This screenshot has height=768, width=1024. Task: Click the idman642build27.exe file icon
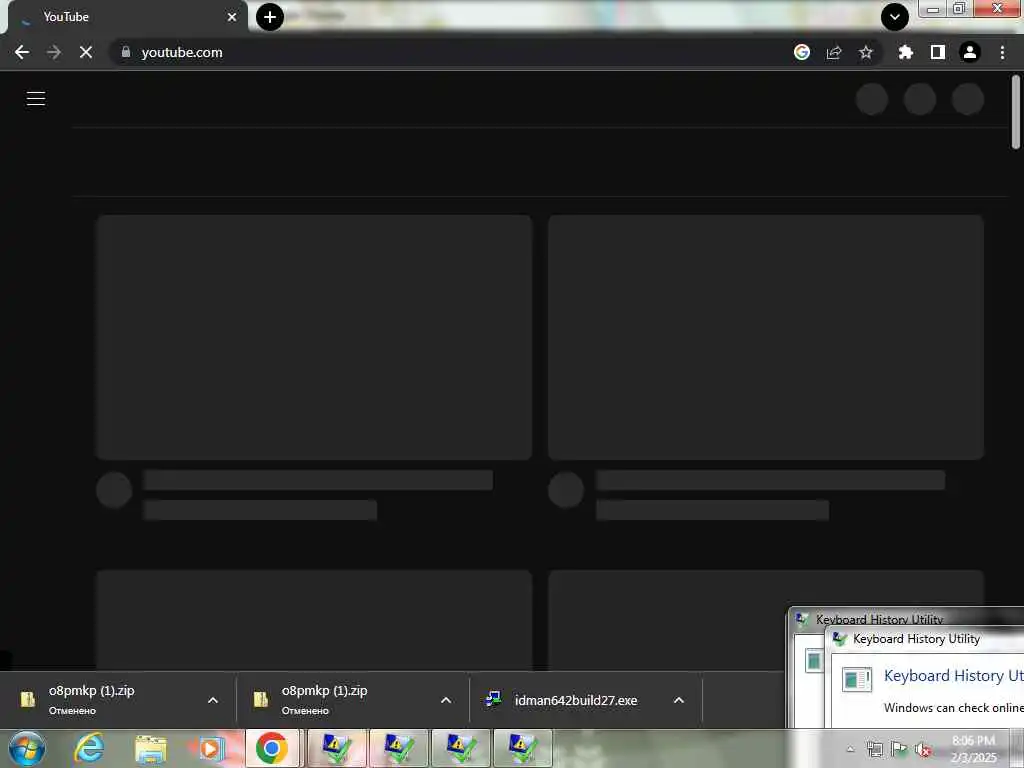(493, 700)
